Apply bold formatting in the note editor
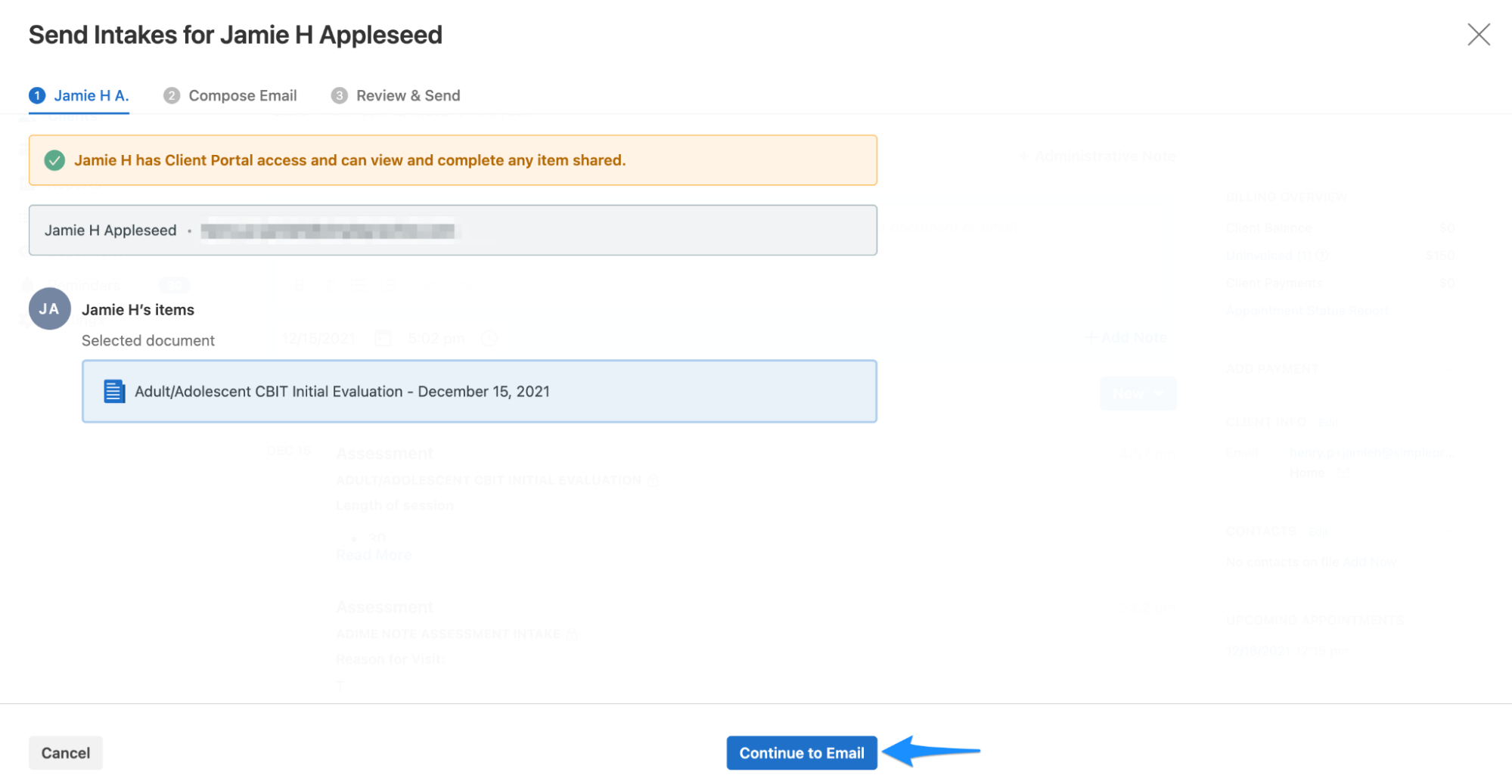This screenshot has height=784, width=1512. click(300, 285)
